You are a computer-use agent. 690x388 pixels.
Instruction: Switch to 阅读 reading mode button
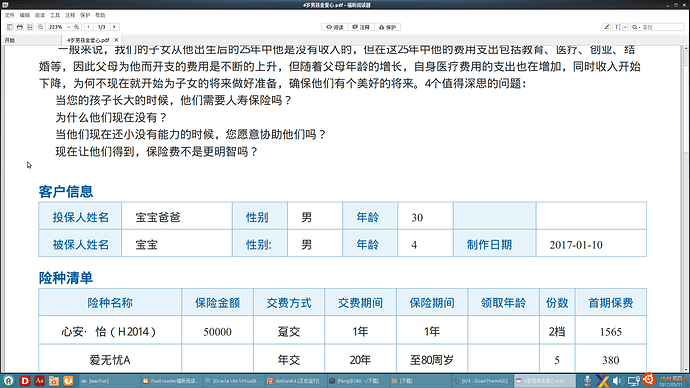pyautogui.click(x=334, y=27)
